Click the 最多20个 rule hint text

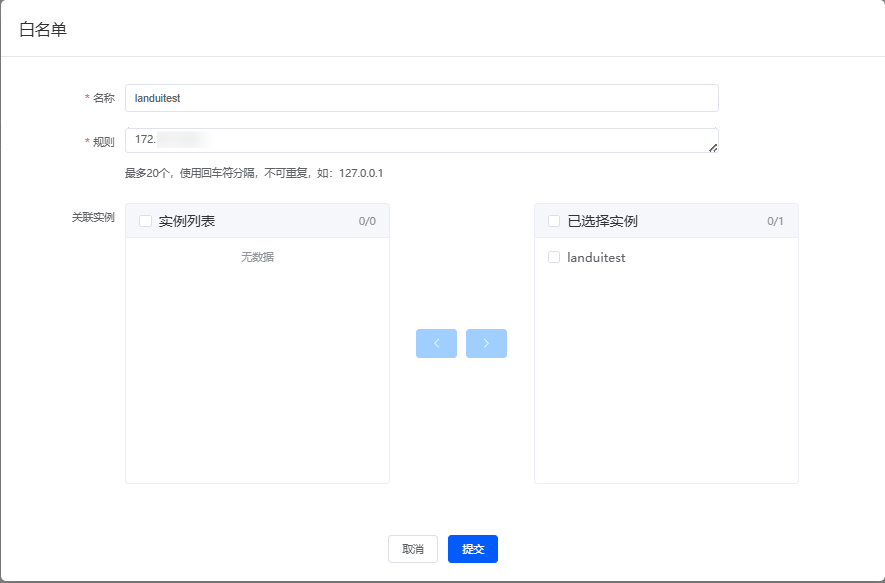[254, 173]
